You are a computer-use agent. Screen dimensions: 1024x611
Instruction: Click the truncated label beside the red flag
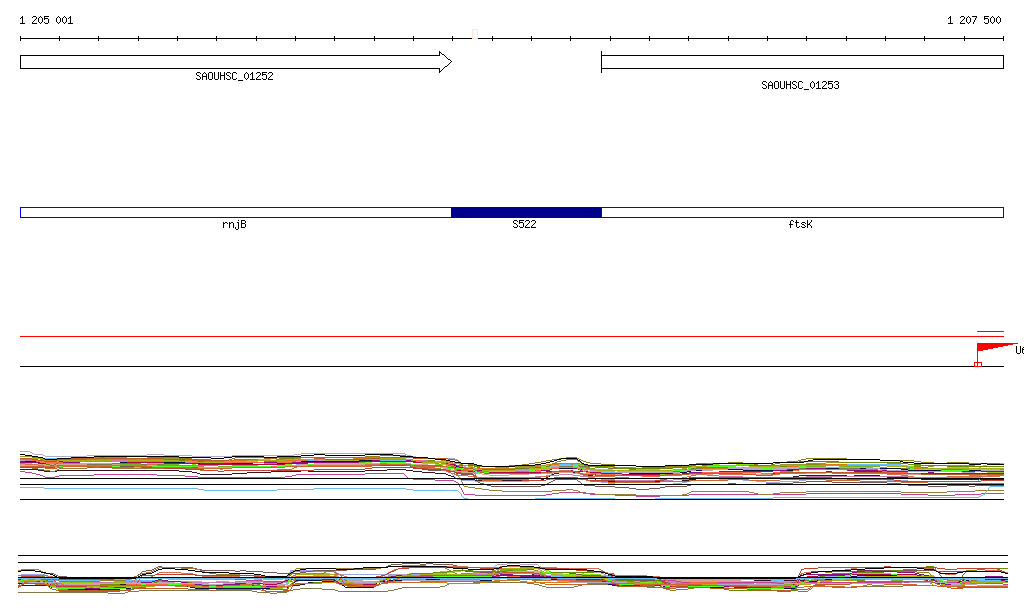1018,350
